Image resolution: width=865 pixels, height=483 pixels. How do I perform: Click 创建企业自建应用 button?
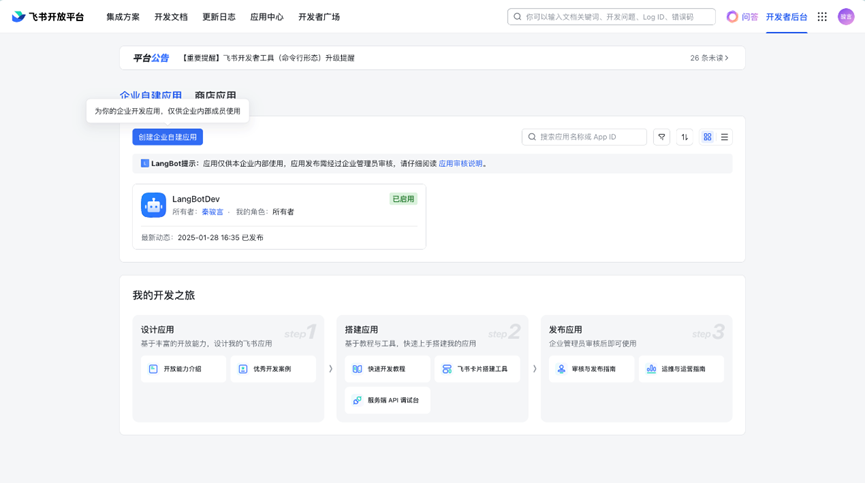pyautogui.click(x=168, y=137)
